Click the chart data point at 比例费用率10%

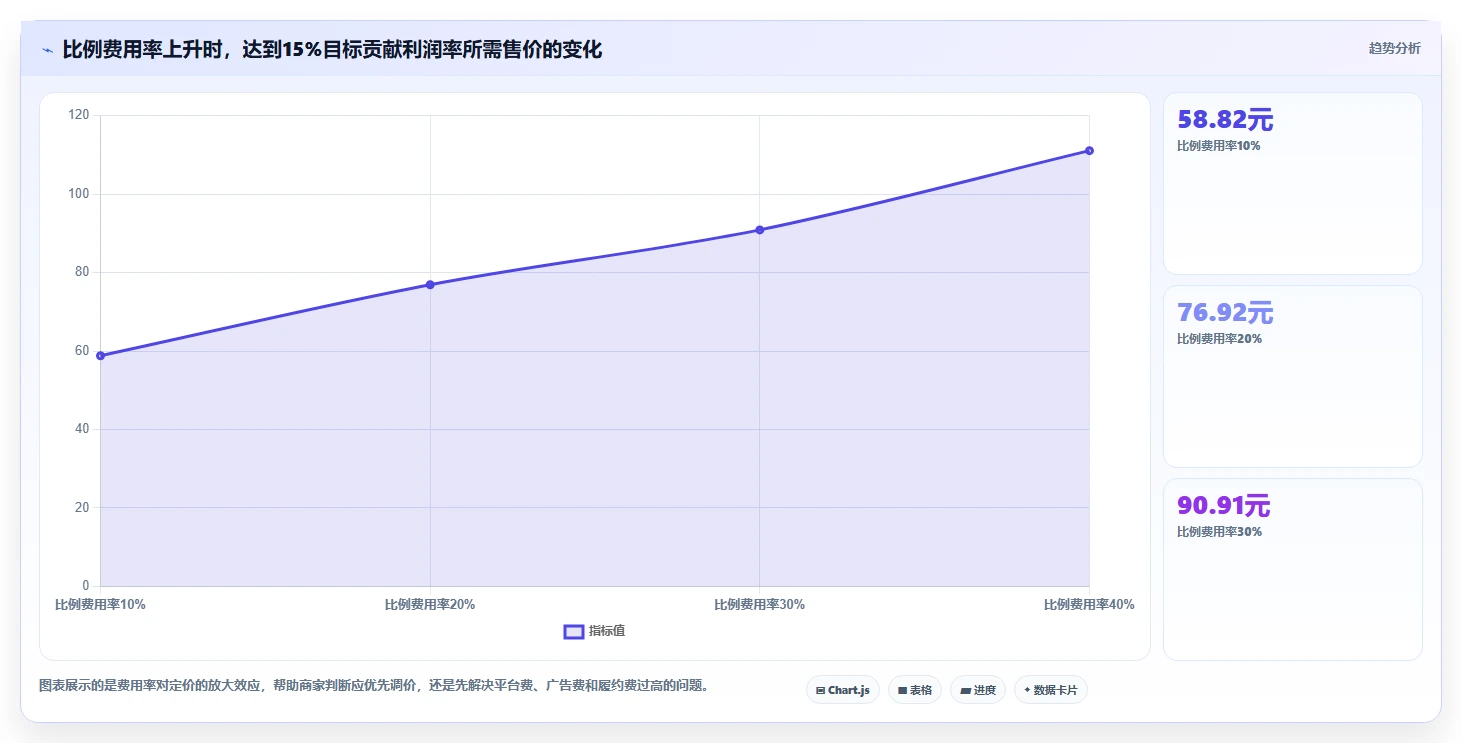pos(100,356)
